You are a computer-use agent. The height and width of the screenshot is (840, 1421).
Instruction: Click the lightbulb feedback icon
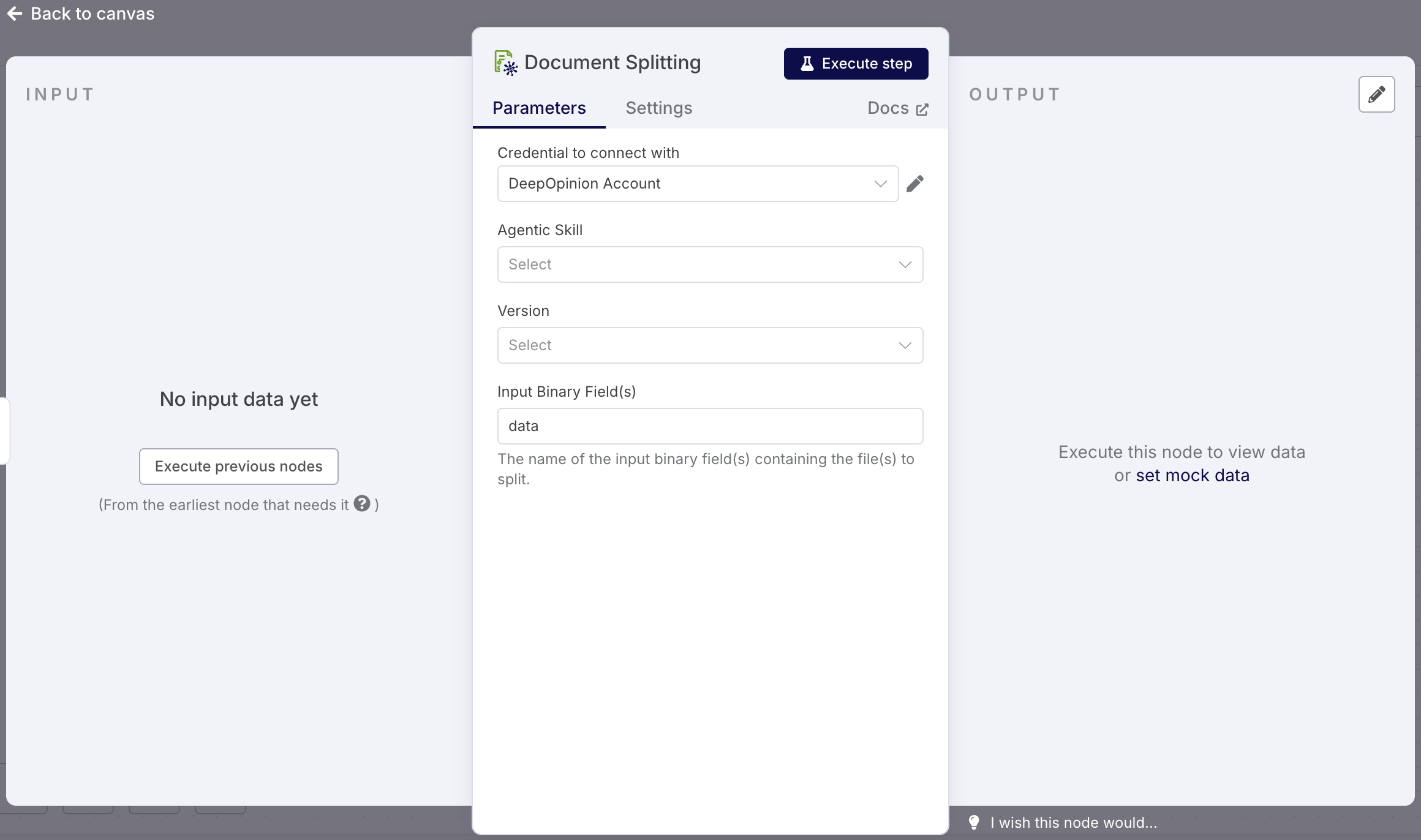(x=974, y=822)
